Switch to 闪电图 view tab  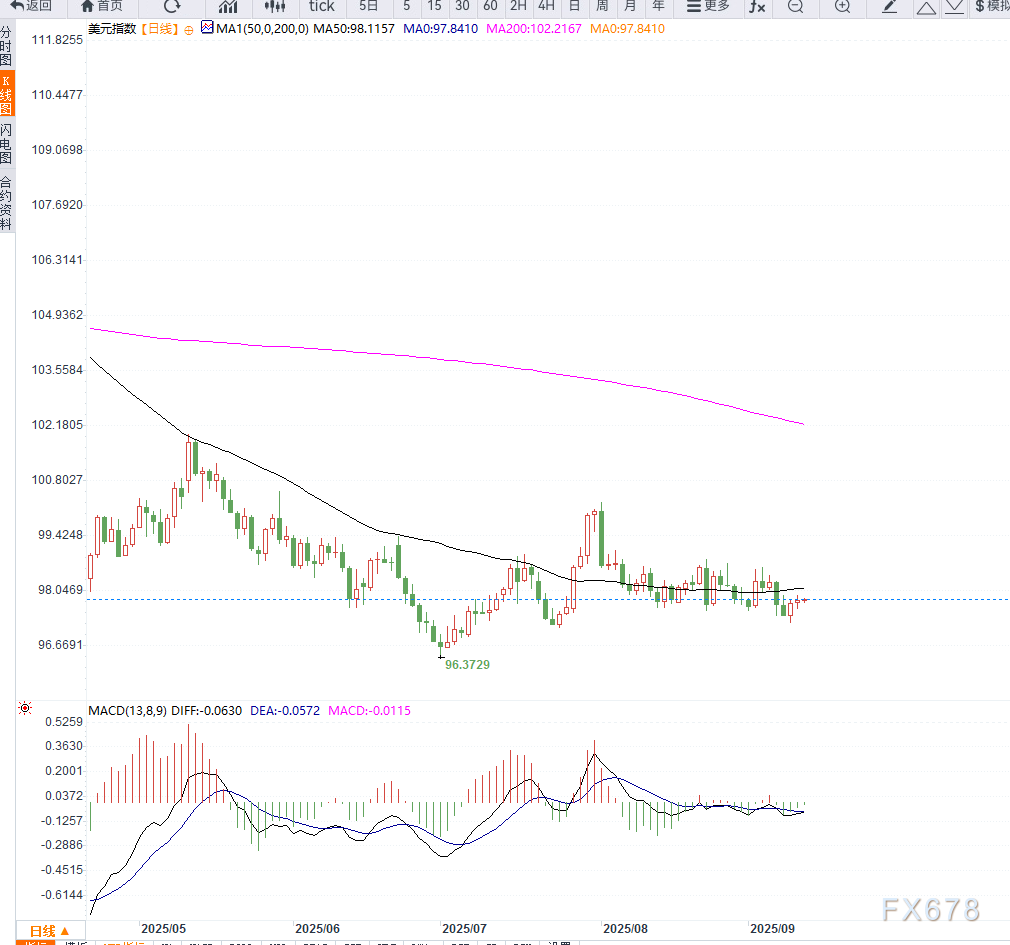tap(7, 144)
